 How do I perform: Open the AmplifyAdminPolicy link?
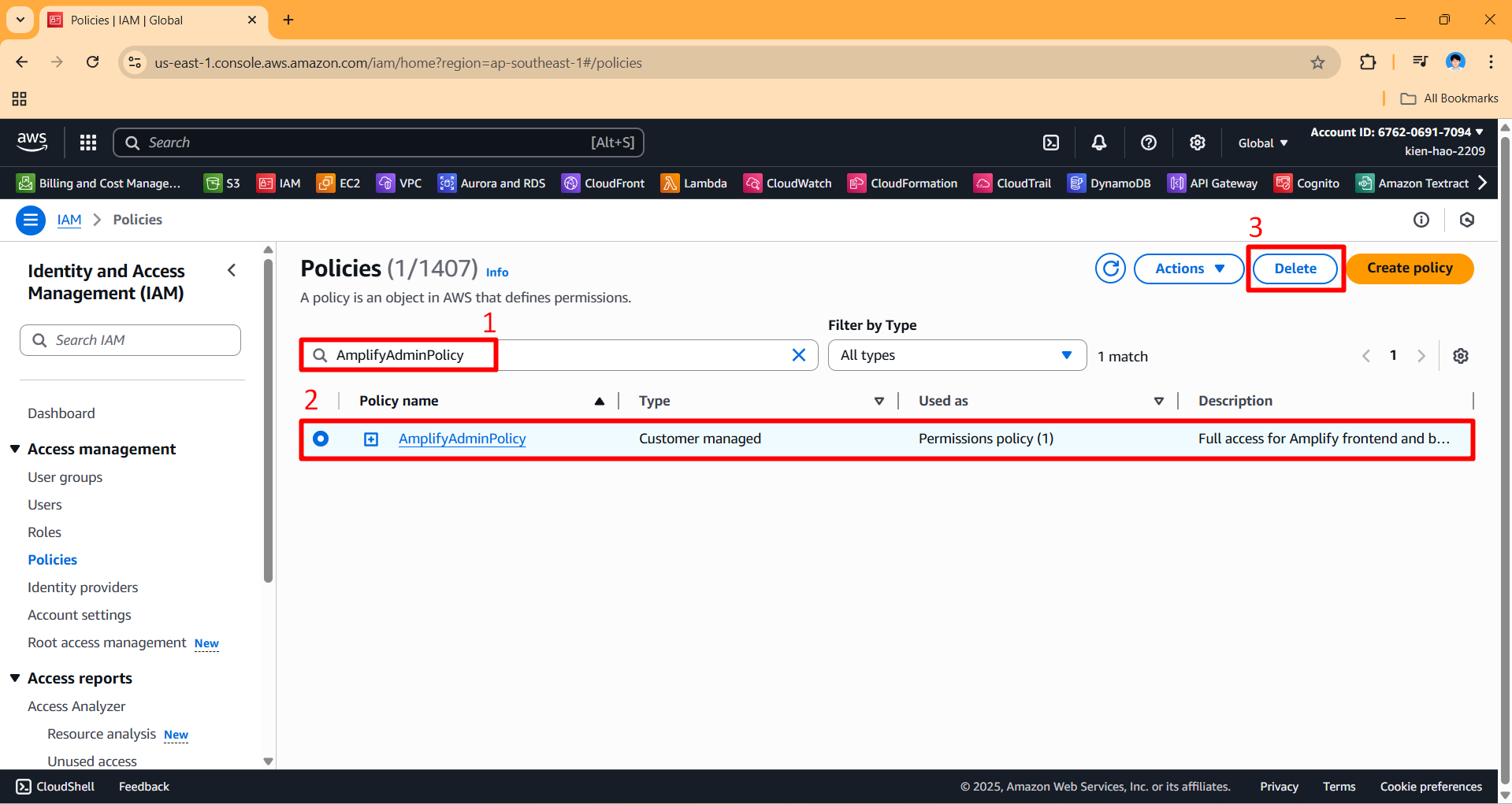(462, 439)
